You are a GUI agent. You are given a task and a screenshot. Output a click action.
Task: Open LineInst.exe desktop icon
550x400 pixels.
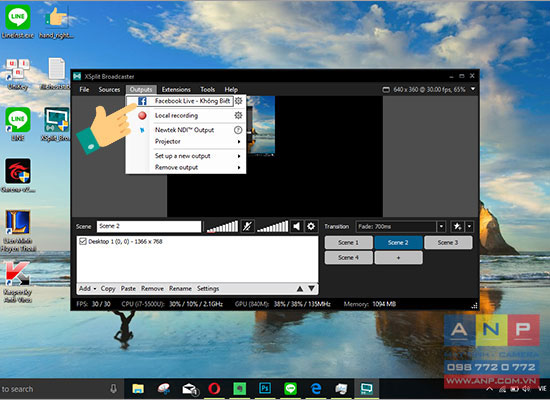pos(18,21)
